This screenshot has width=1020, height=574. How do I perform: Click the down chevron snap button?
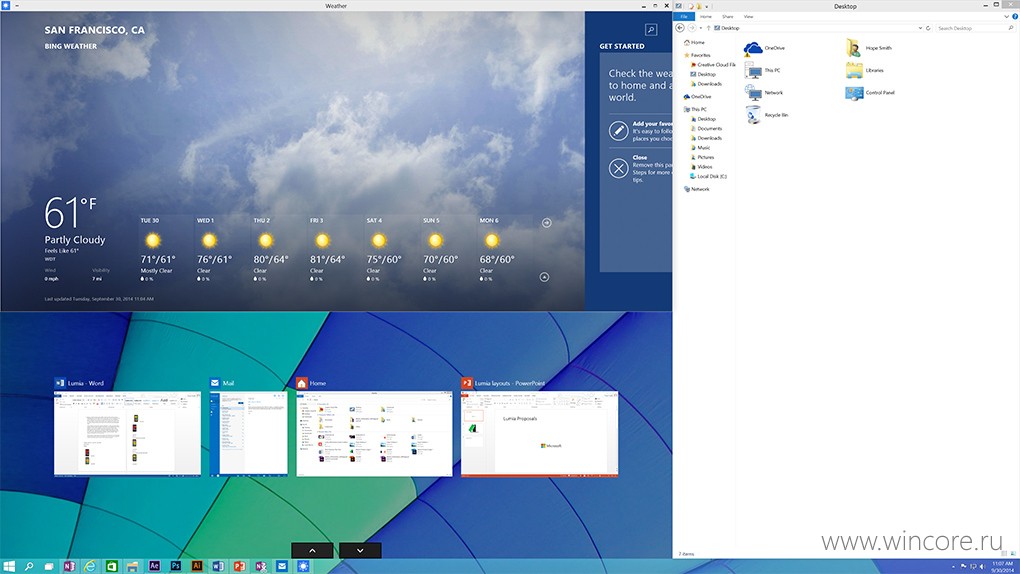click(x=360, y=551)
